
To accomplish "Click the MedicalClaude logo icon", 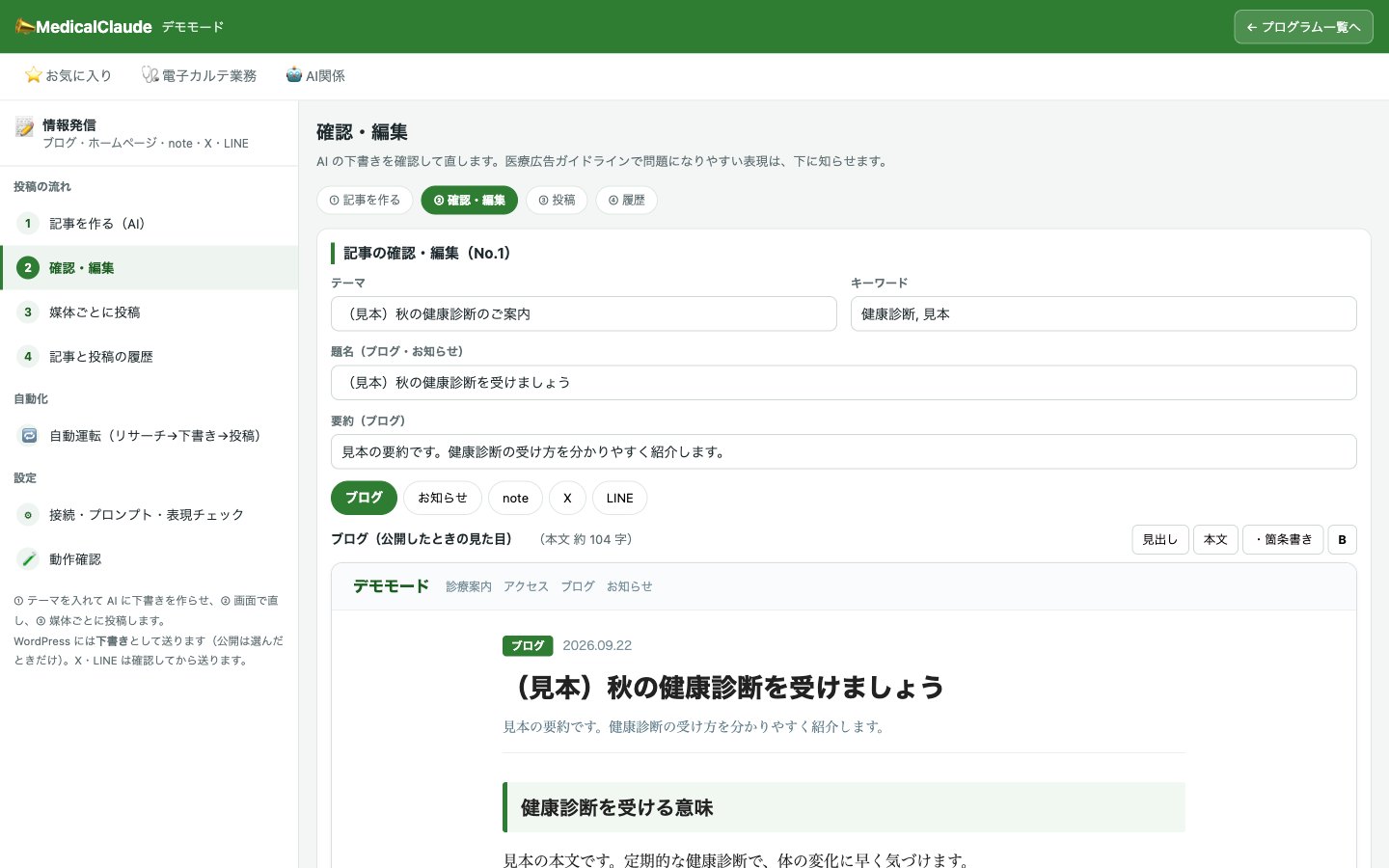I will click(25, 27).
